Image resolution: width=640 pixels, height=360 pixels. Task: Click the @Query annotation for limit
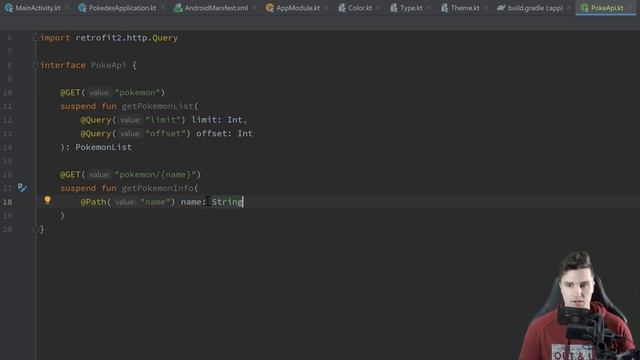point(96,120)
